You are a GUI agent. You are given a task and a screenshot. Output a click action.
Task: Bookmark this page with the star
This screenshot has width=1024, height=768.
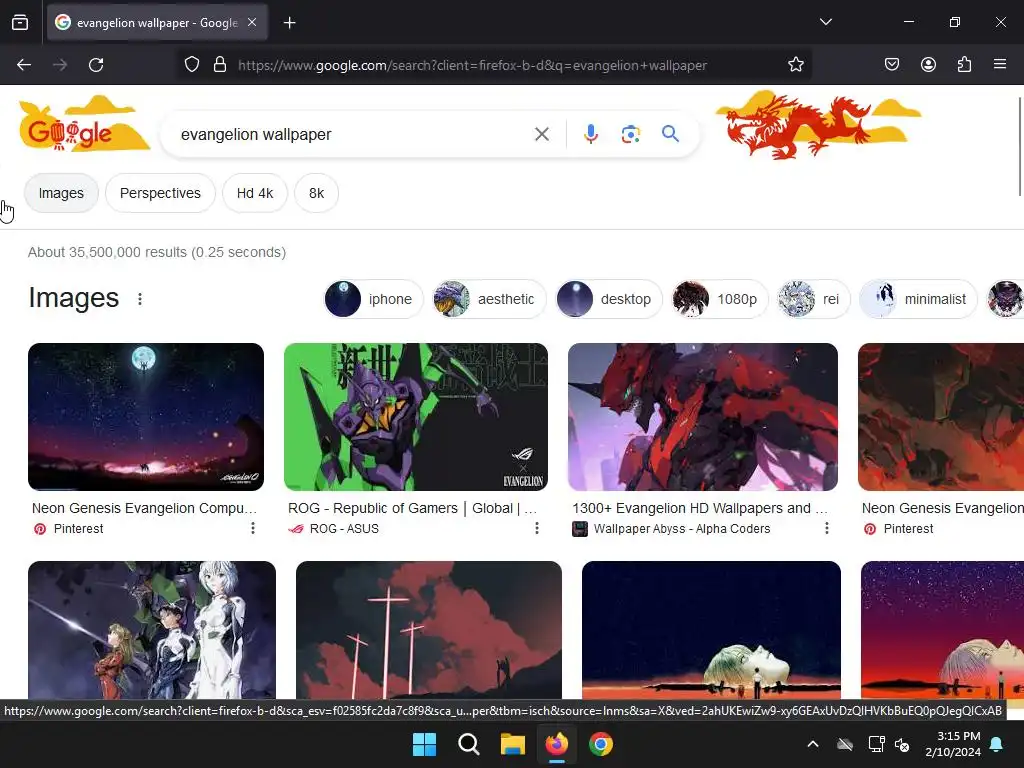[x=795, y=65]
